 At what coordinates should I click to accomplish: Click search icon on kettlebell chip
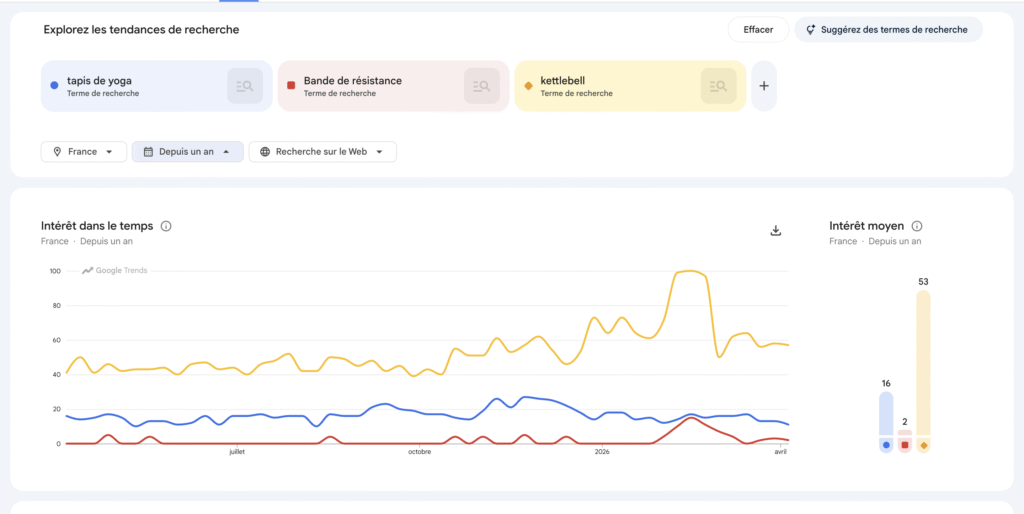click(x=718, y=86)
